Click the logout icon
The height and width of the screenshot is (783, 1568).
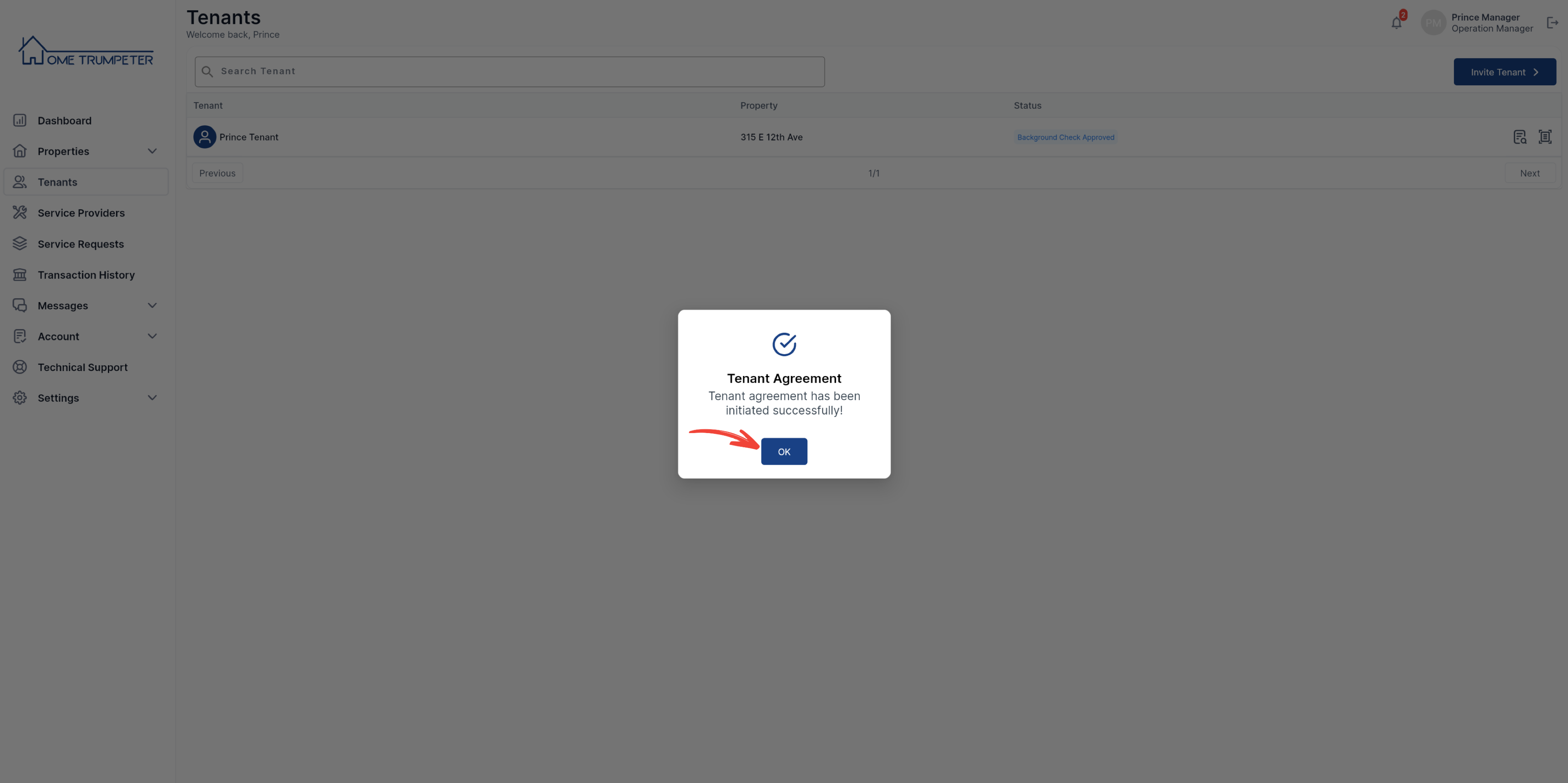[x=1552, y=22]
